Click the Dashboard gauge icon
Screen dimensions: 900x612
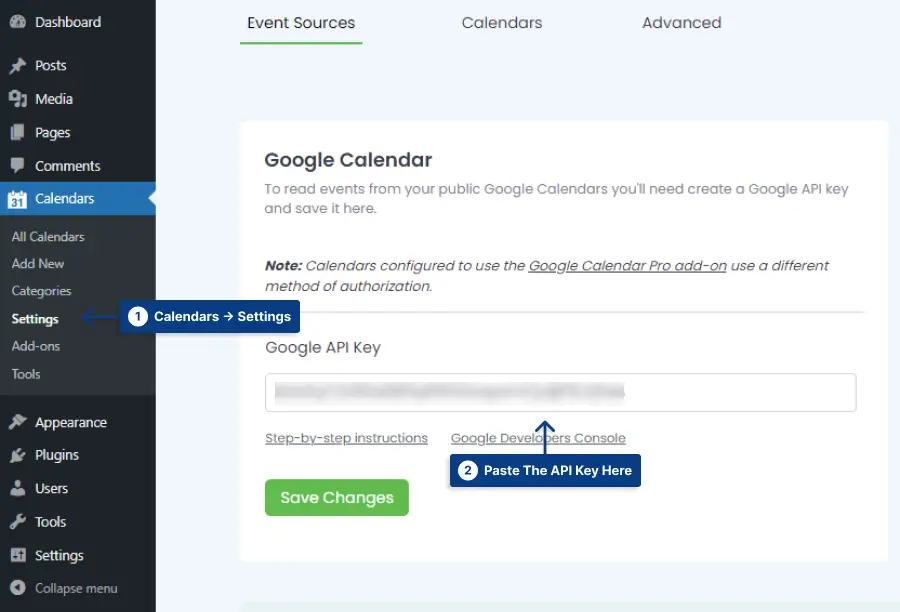18,22
